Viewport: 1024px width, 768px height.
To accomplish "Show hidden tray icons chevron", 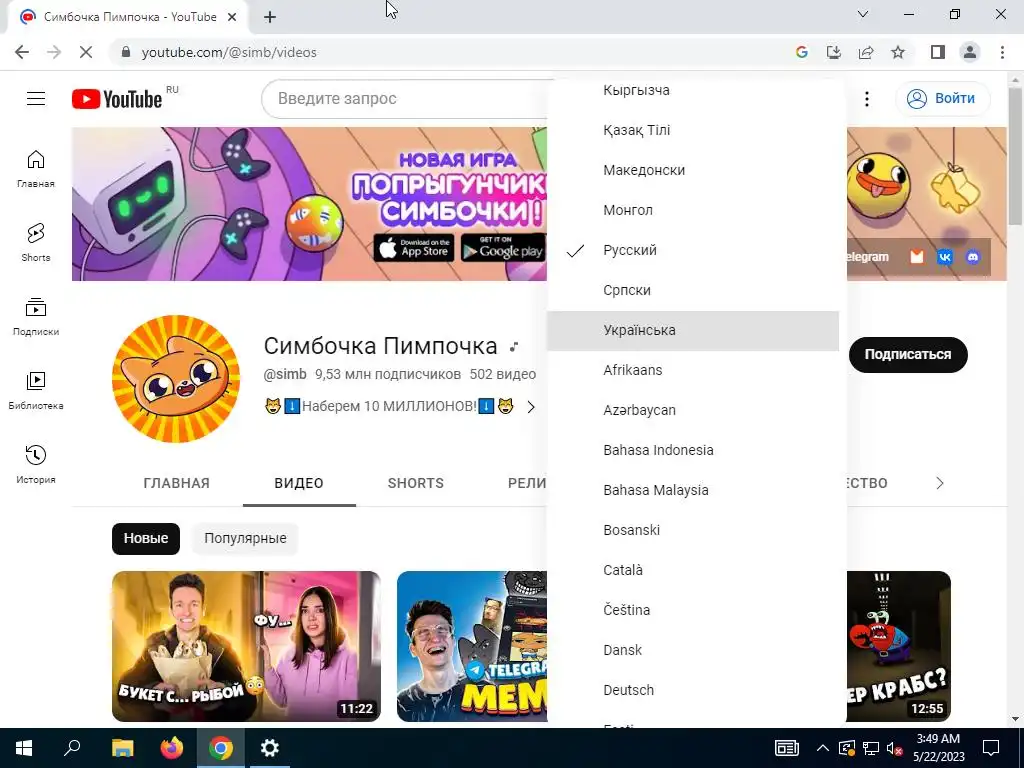I will pos(823,748).
